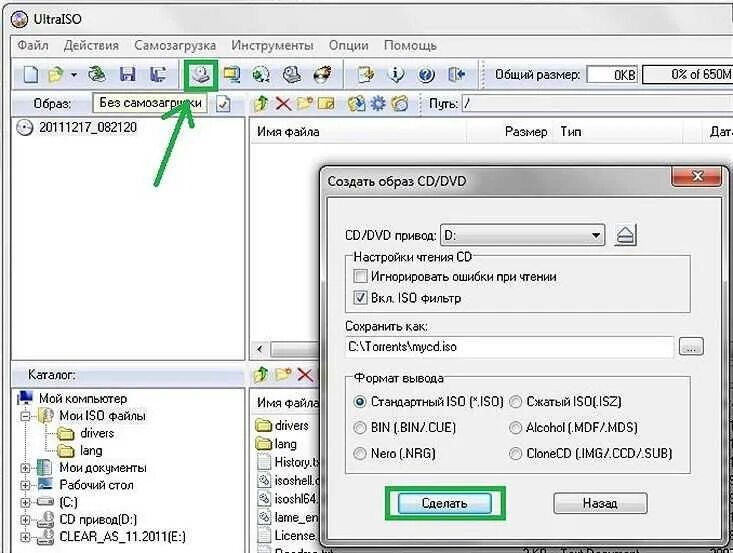733x553 pixels.
Task: Expand the CLEAR_AS_11.2011(E:) tree node
Action: tap(25, 537)
